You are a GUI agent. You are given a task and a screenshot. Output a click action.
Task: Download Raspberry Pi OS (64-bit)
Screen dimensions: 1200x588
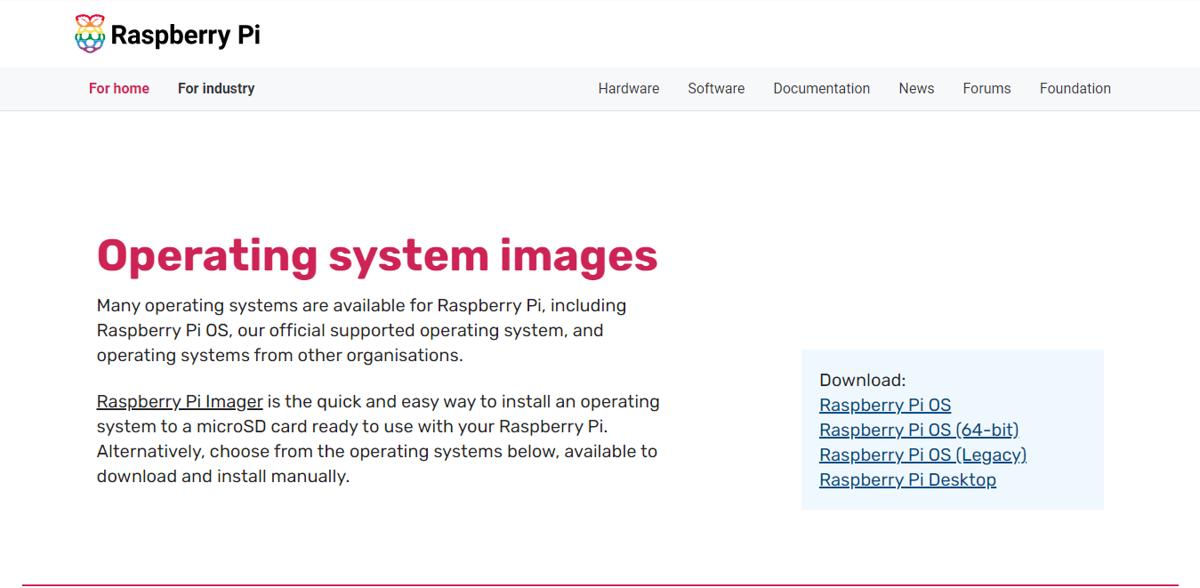coord(920,429)
